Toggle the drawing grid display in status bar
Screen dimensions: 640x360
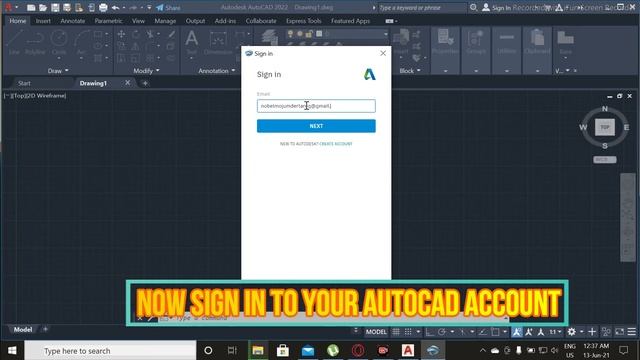396,332
